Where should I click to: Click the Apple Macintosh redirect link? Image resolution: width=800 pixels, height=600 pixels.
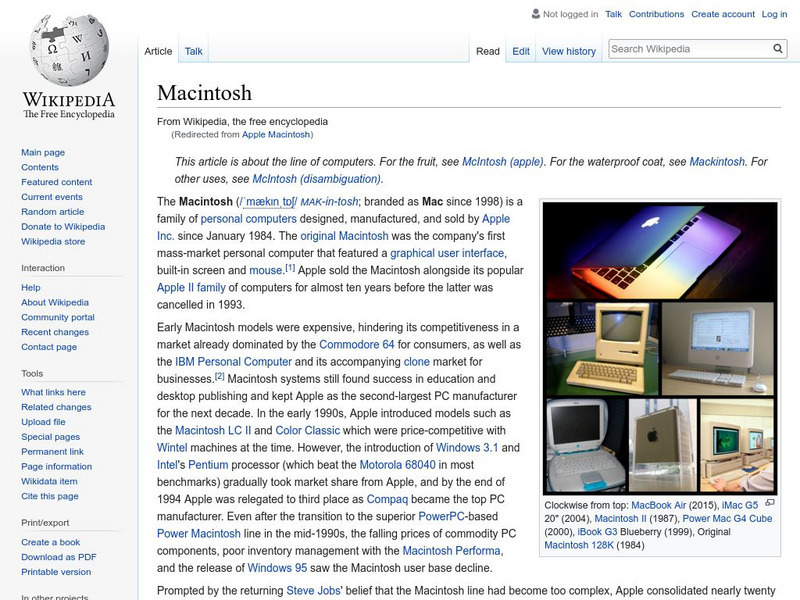(x=276, y=134)
